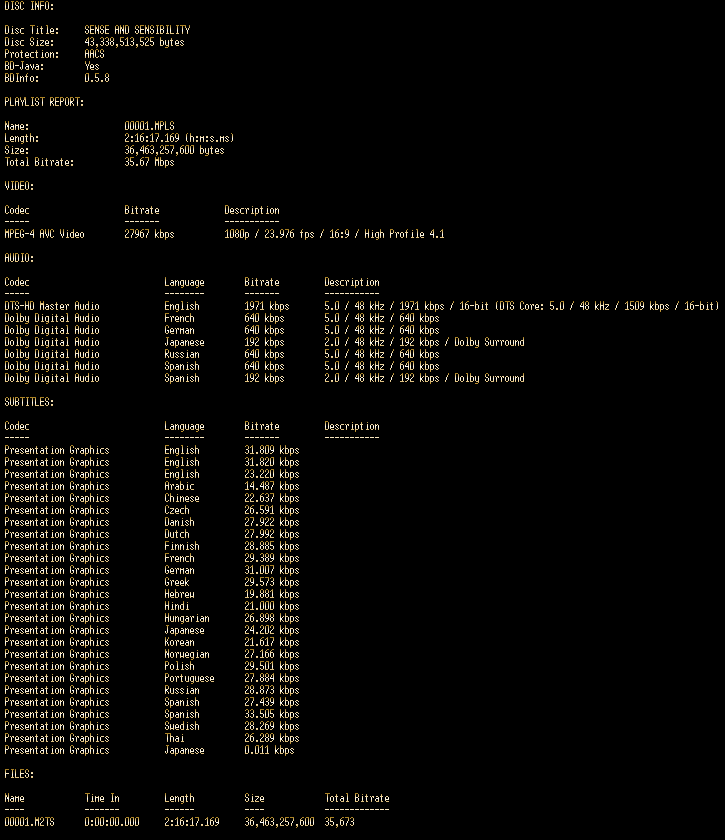Select the AACS protection value

94,54
